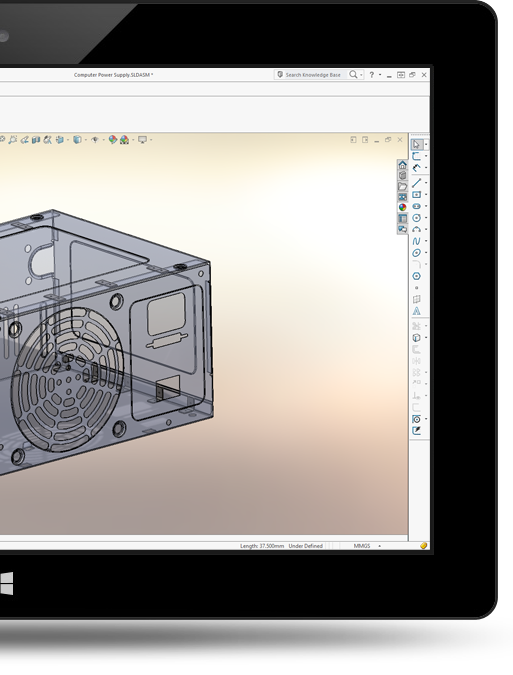Open the Smart Dimension sketch tool

coord(416,168)
